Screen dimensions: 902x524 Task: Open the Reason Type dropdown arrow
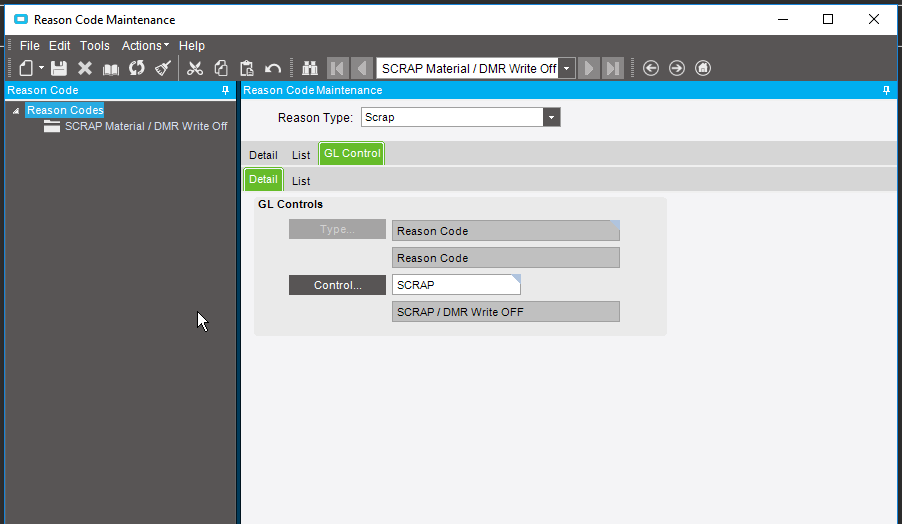pos(551,117)
